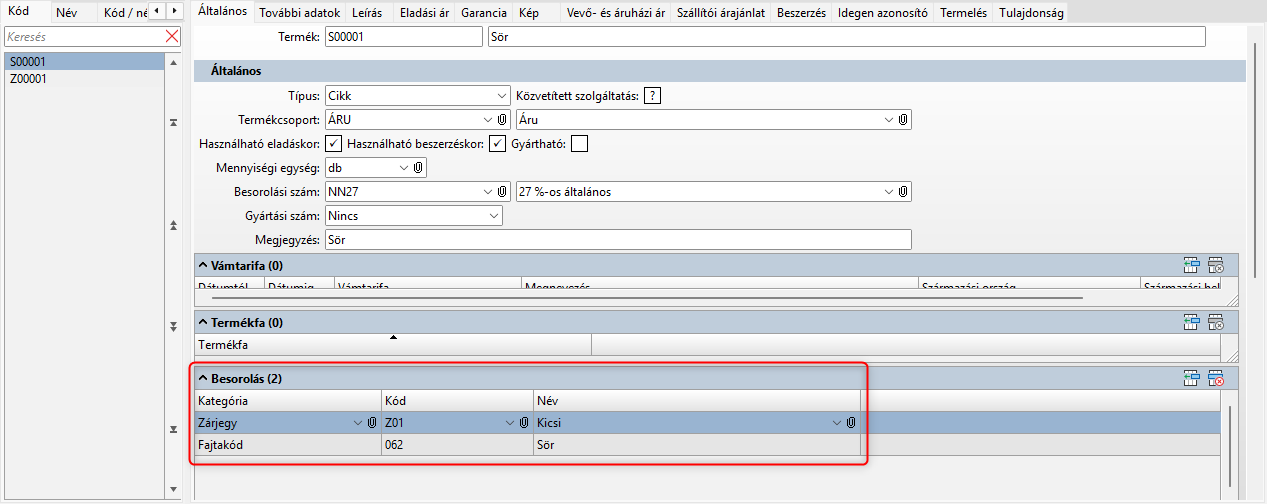Switch to the Beszerzés tab
1267x504 pixels.
[x=801, y=14]
